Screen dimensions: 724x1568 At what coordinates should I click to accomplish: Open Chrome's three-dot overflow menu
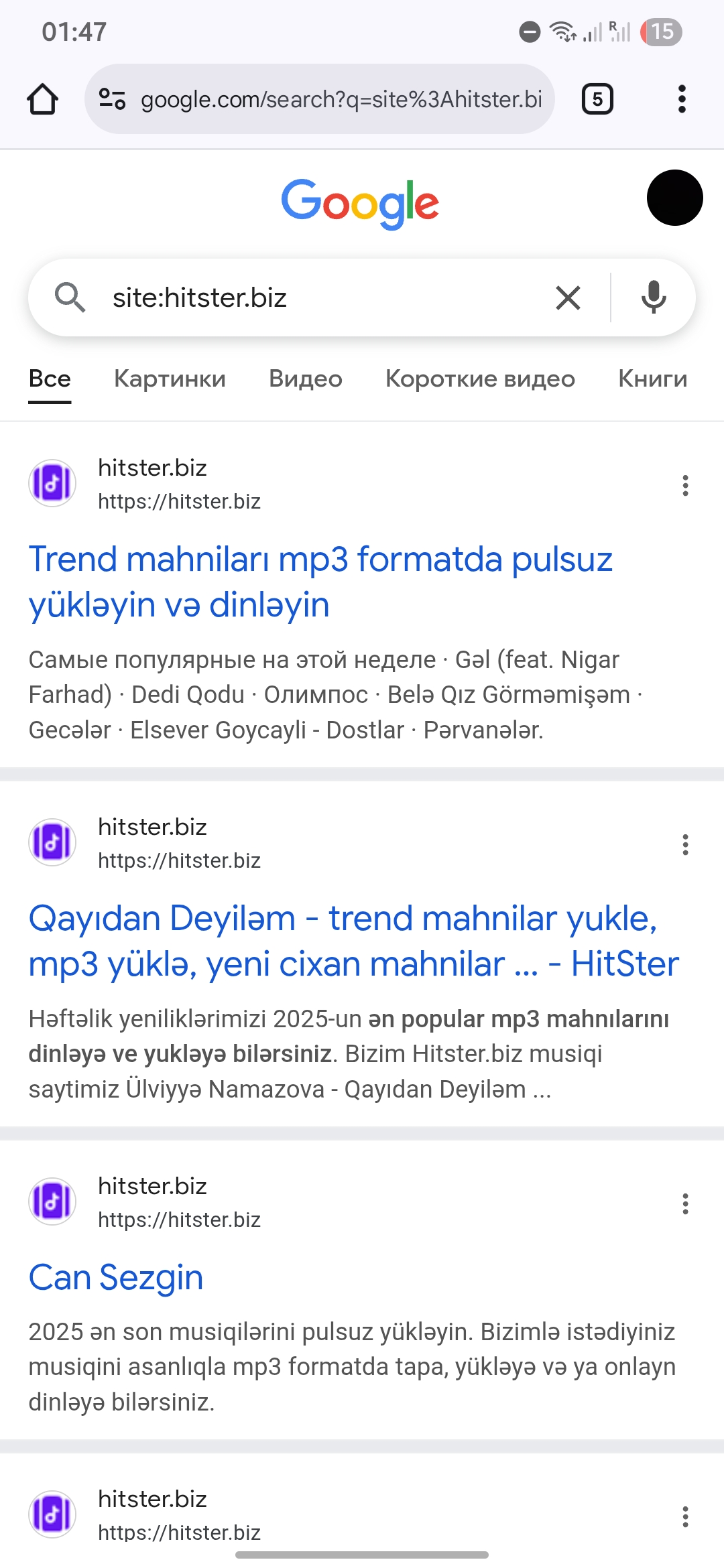pos(682,99)
